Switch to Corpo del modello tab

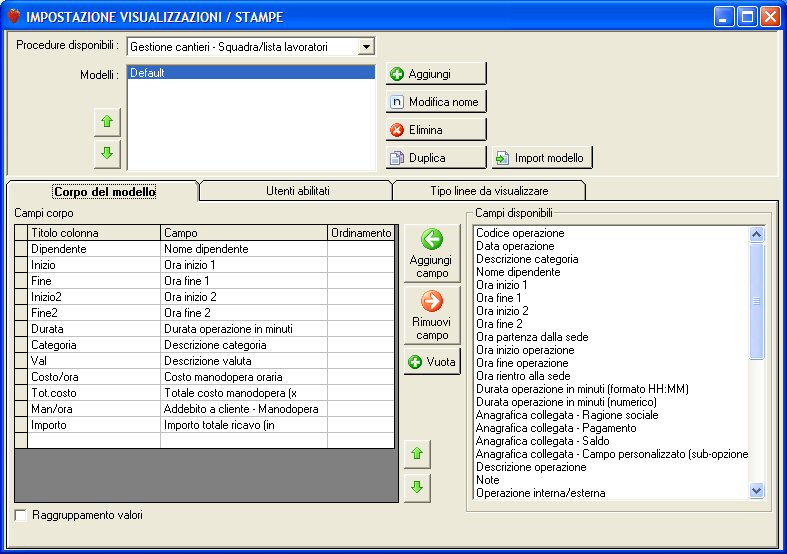(104, 191)
